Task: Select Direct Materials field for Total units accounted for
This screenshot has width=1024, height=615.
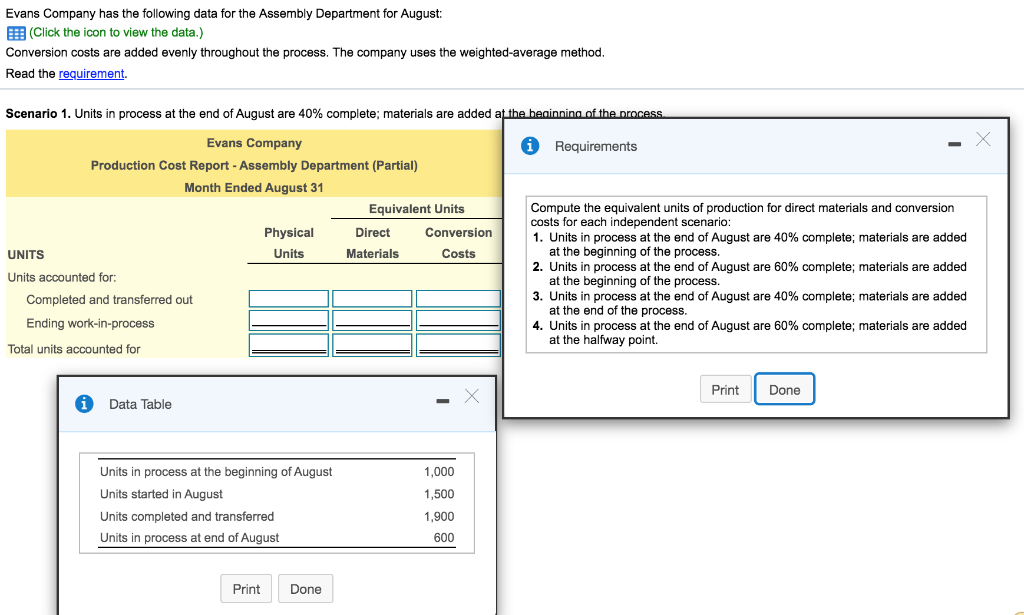Action: pyautogui.click(x=372, y=345)
